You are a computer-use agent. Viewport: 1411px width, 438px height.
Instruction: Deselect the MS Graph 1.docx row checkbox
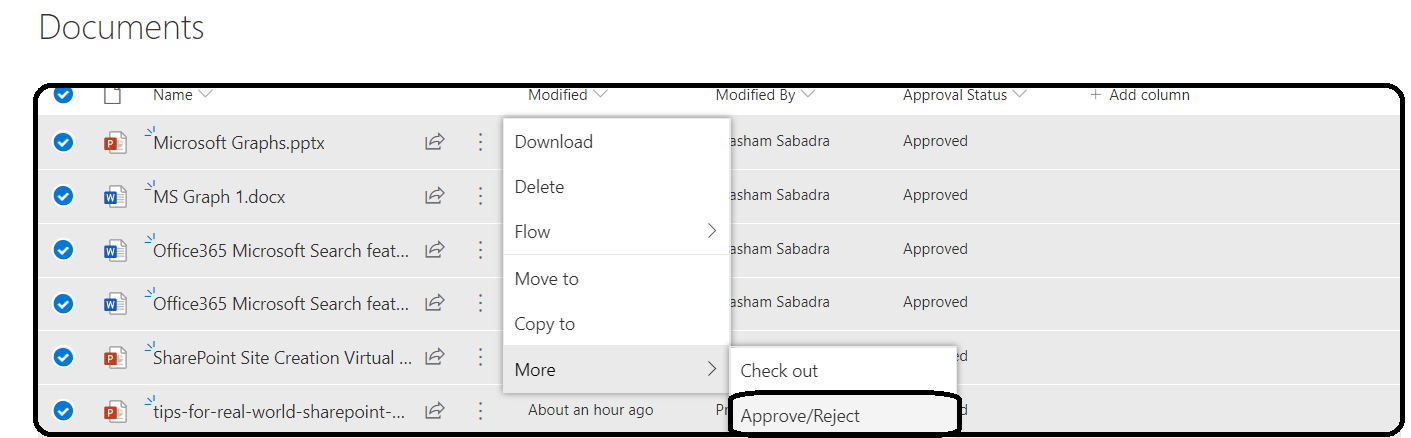[x=63, y=196]
